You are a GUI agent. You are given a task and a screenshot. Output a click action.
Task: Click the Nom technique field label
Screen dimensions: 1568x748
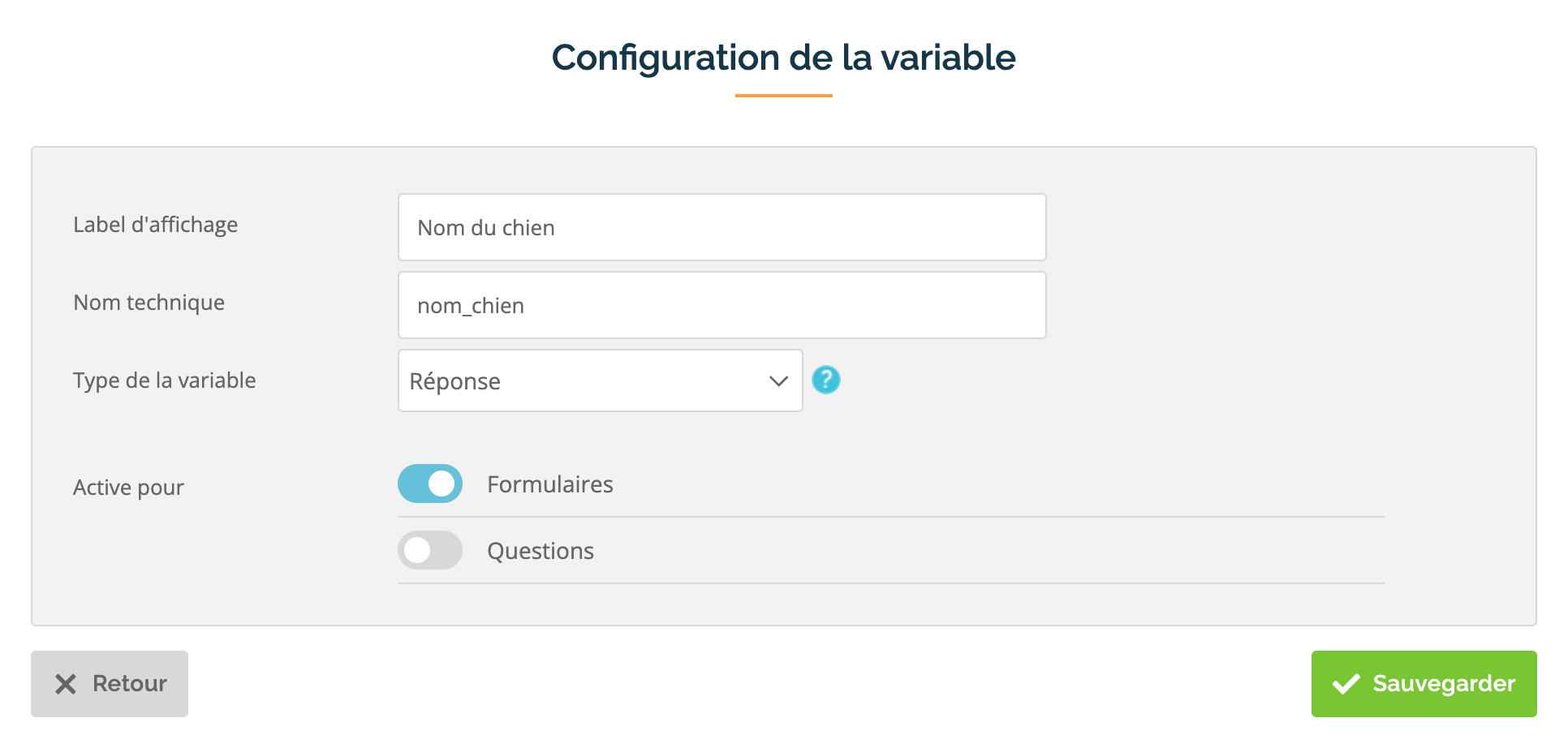tap(149, 303)
